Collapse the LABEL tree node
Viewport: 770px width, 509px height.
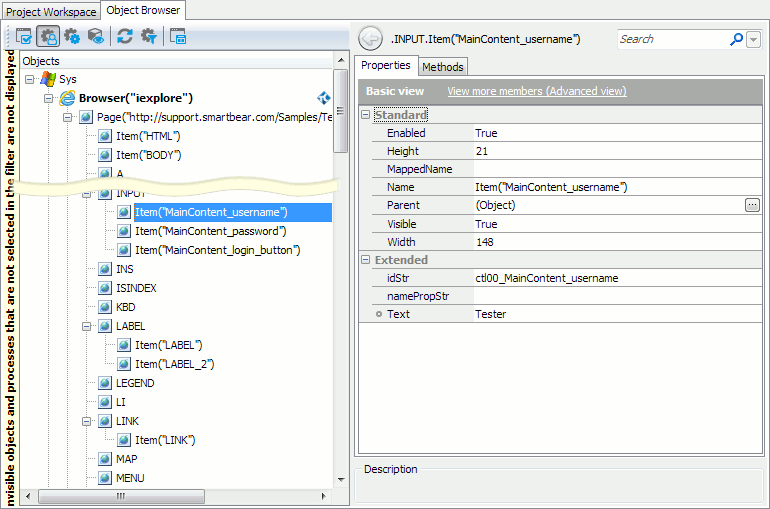tap(86, 326)
